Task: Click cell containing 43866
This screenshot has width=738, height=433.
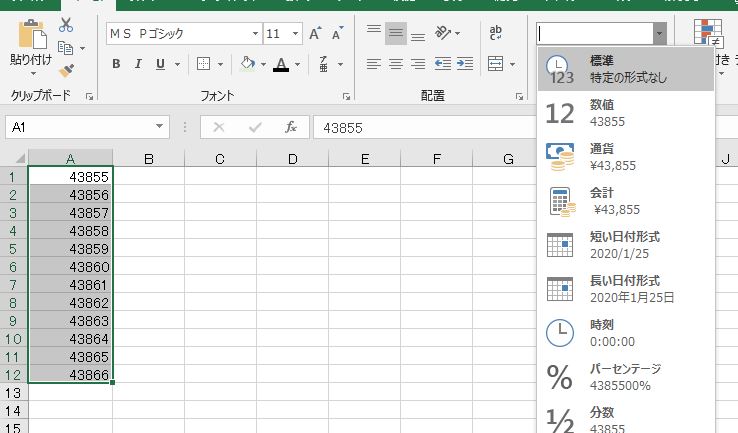Action: (70, 375)
